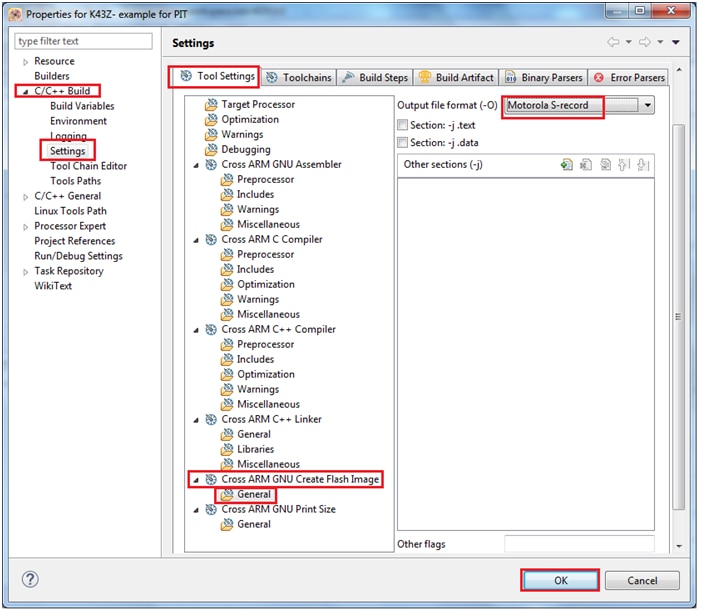Viewport: 701px width, 612px height.
Task: Click the Error Parsers red X icon
Action: point(599,78)
